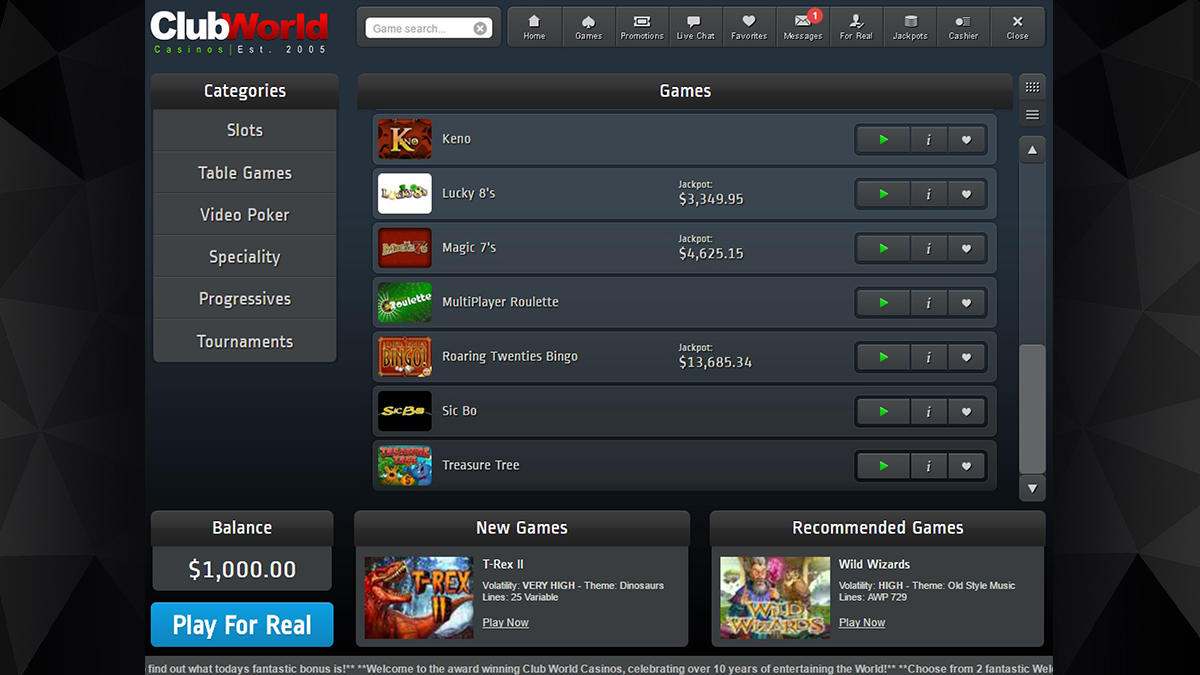This screenshot has width=1200, height=675.
Task: Select the Progressives category
Action: coord(245,299)
